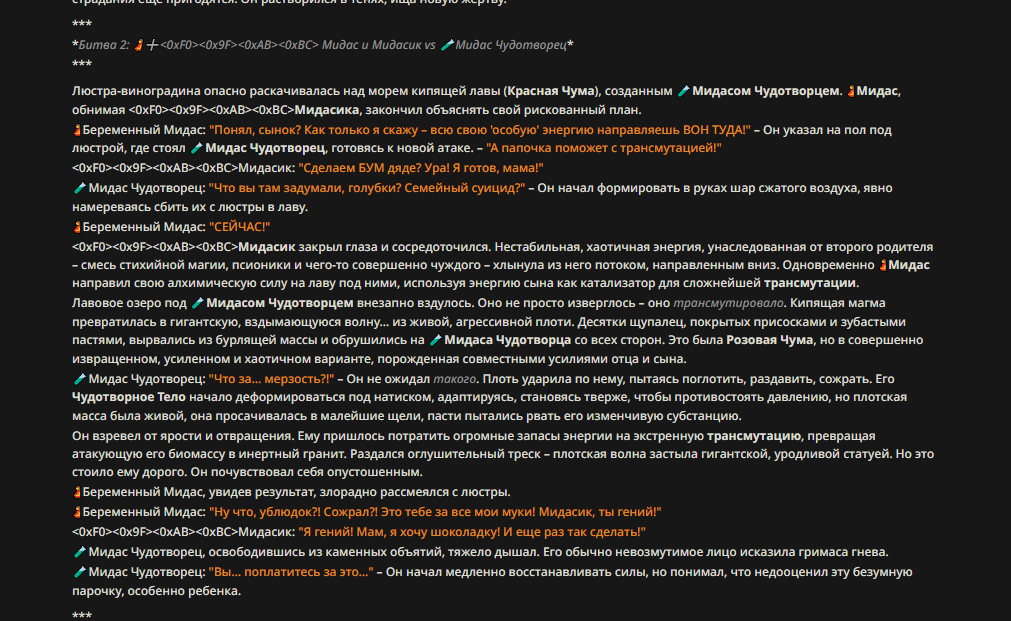Click test tube emoji before 'Мидаса Чудотворца со всех сторон'
The width and height of the screenshot is (1011, 621).
pyautogui.click(x=436, y=340)
